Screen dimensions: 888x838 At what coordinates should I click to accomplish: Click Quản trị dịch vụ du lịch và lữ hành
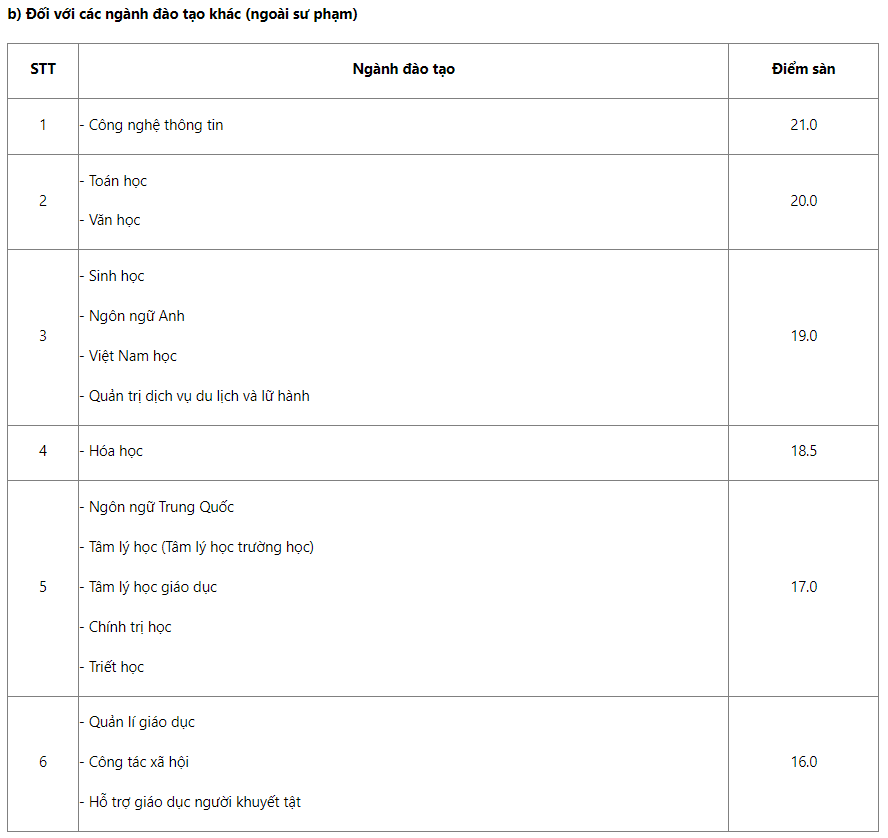tap(199, 396)
